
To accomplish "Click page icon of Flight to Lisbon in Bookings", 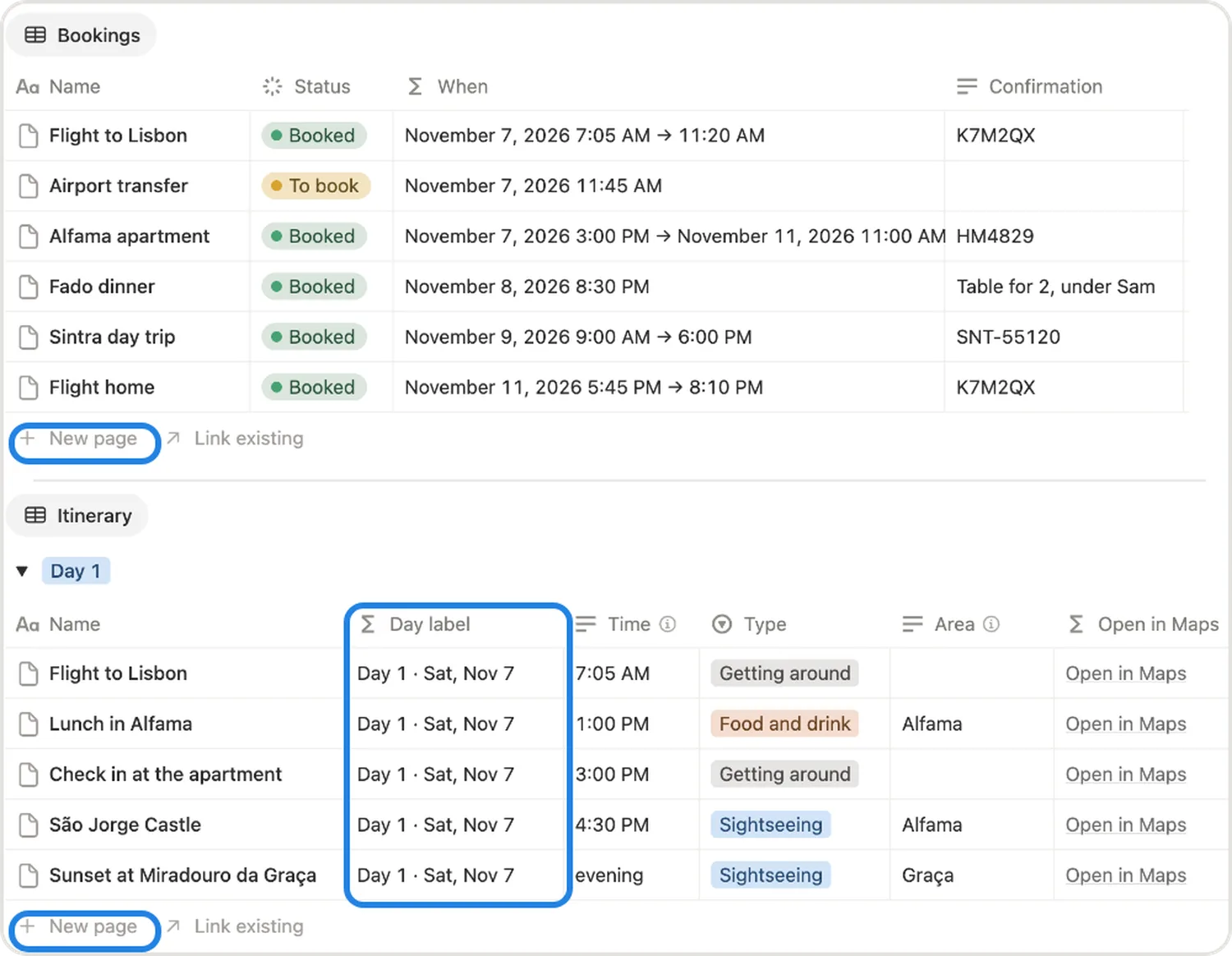I will click(29, 136).
